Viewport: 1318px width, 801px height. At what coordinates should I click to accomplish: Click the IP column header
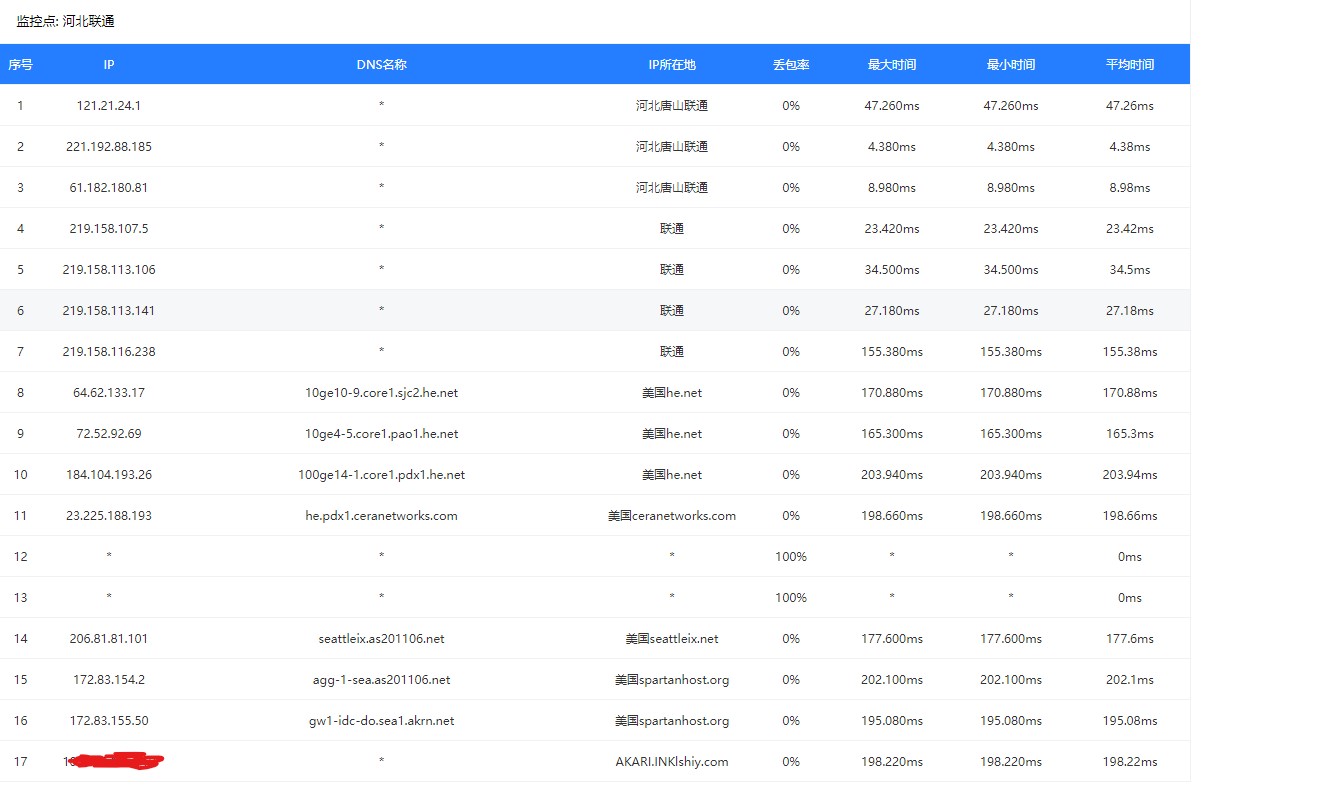[109, 64]
